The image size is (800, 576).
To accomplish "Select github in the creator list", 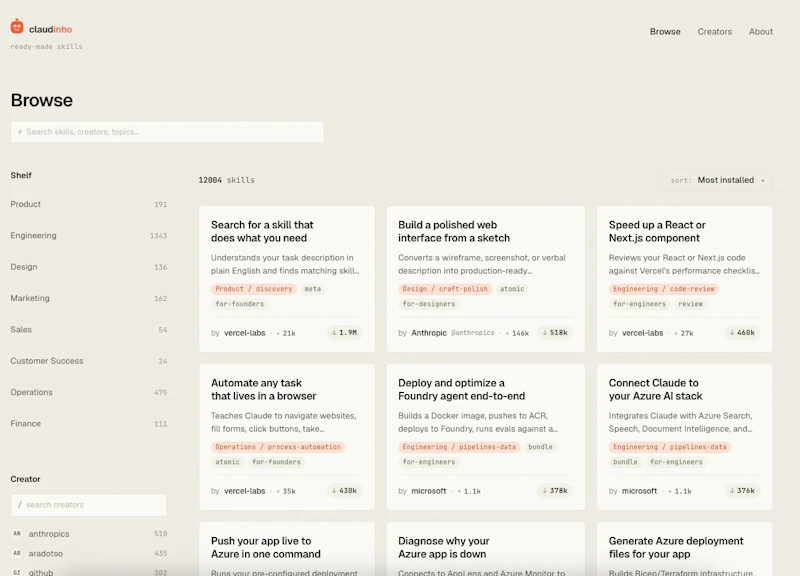I will coord(89,572).
